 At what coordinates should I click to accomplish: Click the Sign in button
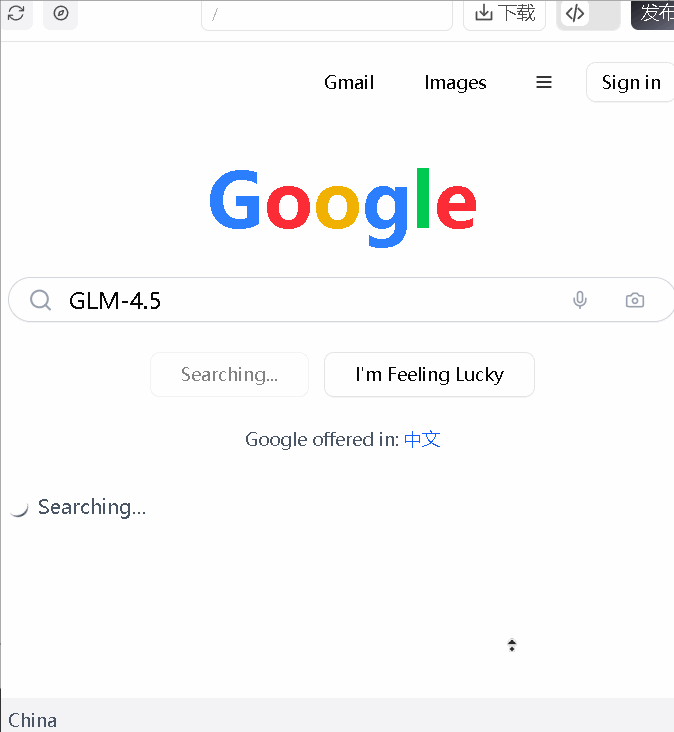point(631,82)
